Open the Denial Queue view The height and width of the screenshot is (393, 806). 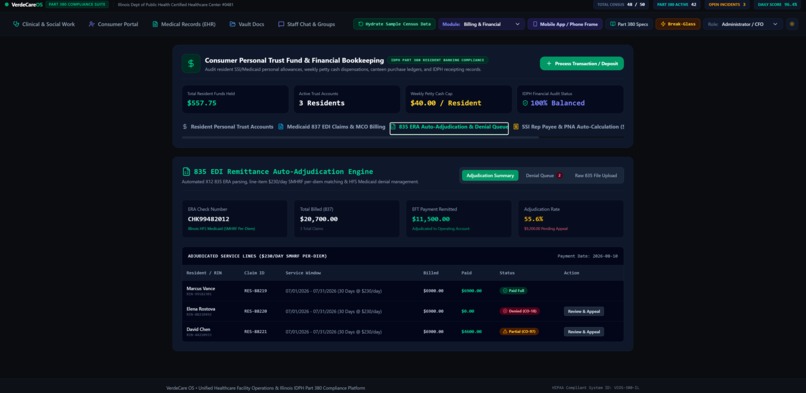click(544, 176)
